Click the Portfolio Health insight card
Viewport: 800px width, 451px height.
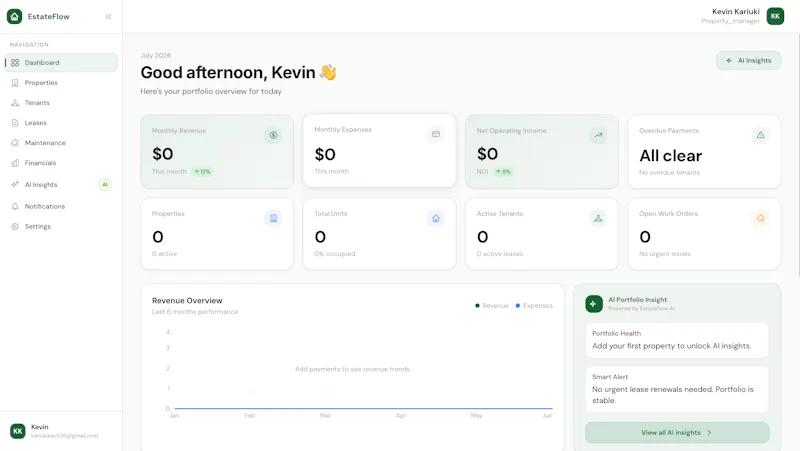pos(677,340)
